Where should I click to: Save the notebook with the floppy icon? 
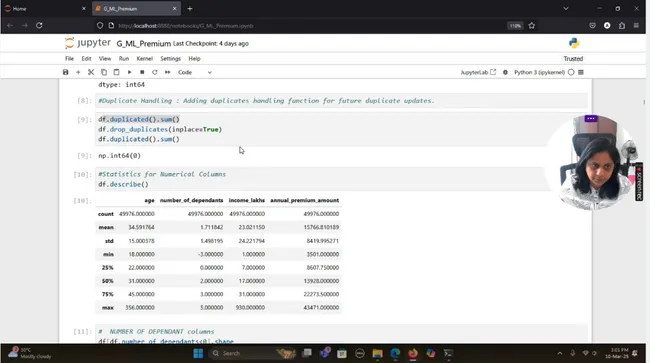click(x=65, y=72)
